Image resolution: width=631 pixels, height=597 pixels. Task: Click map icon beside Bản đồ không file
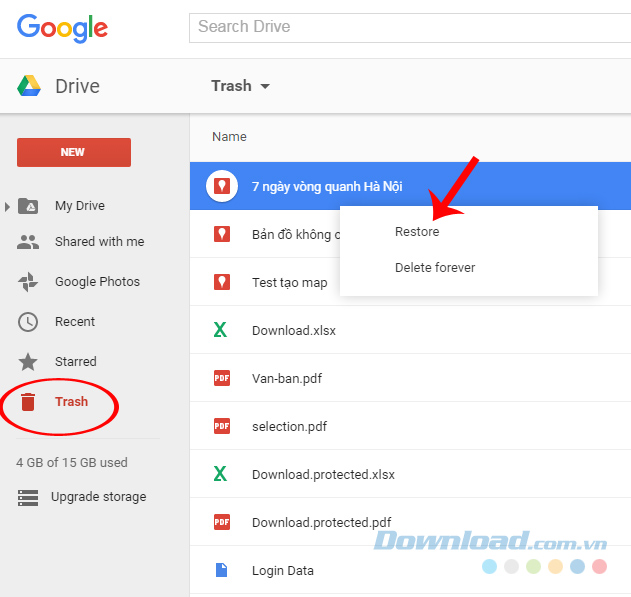(x=222, y=234)
